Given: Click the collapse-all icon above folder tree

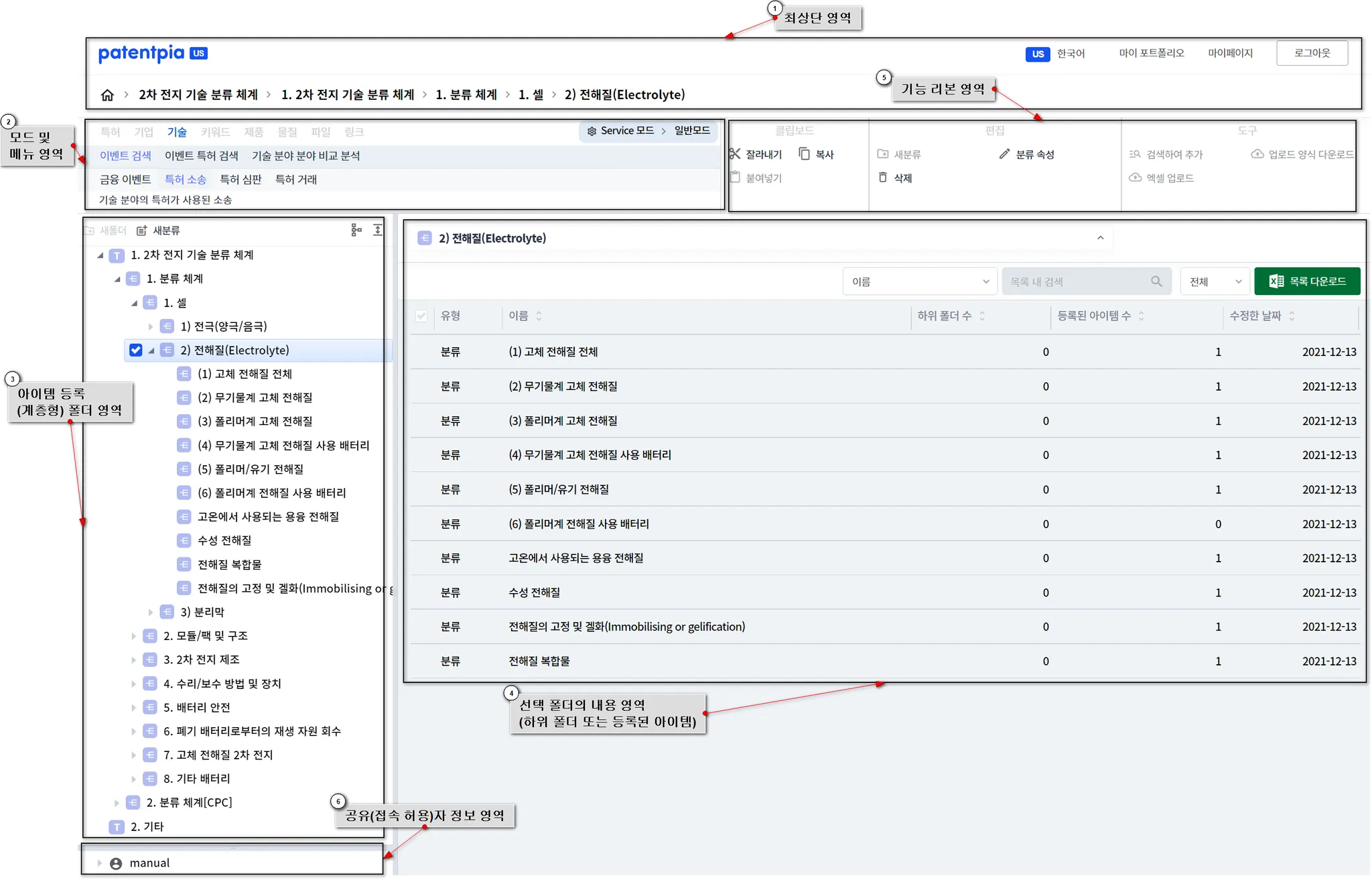Looking at the screenshot, I should (x=378, y=230).
